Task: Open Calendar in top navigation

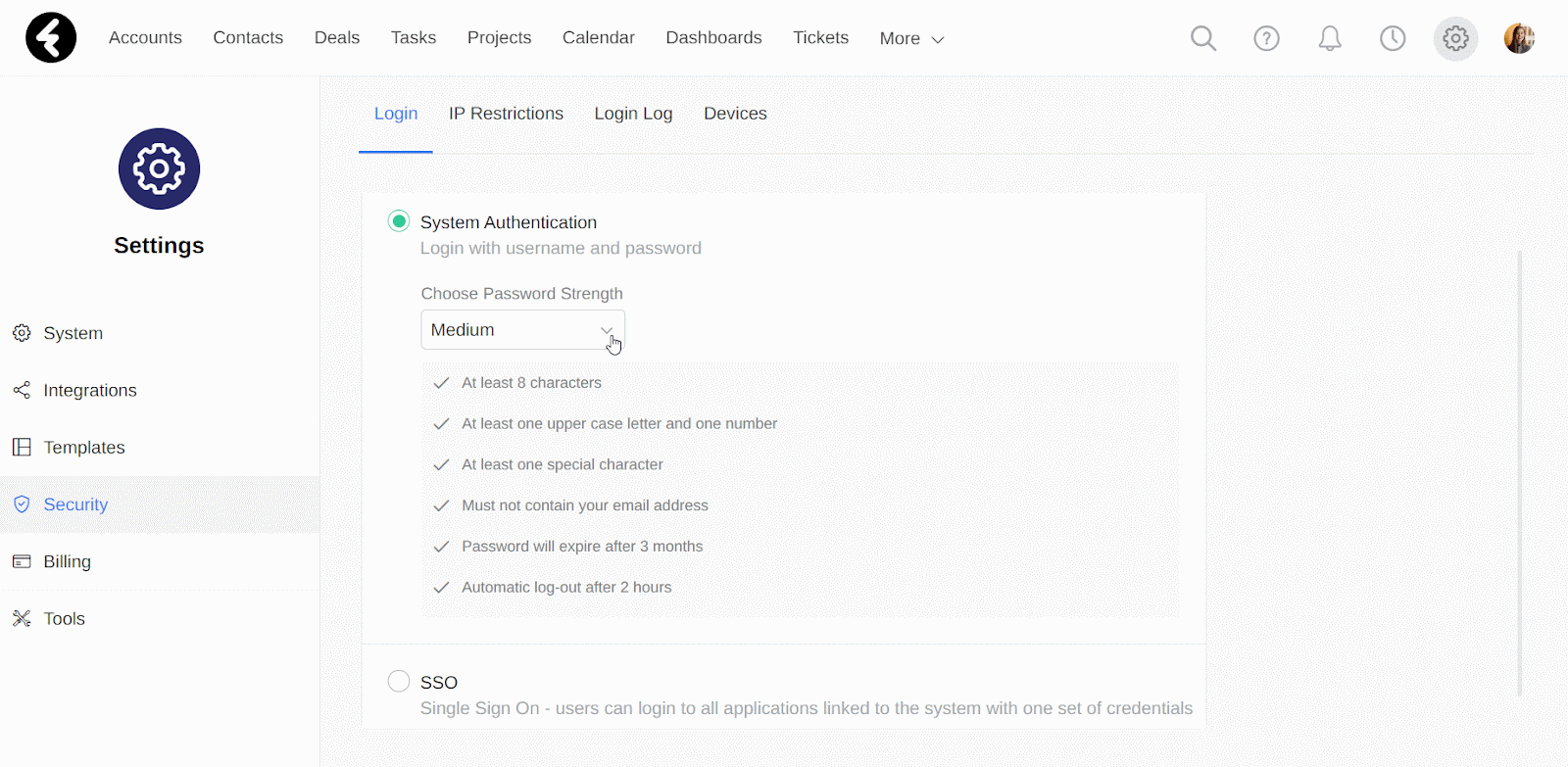Action: (x=599, y=37)
